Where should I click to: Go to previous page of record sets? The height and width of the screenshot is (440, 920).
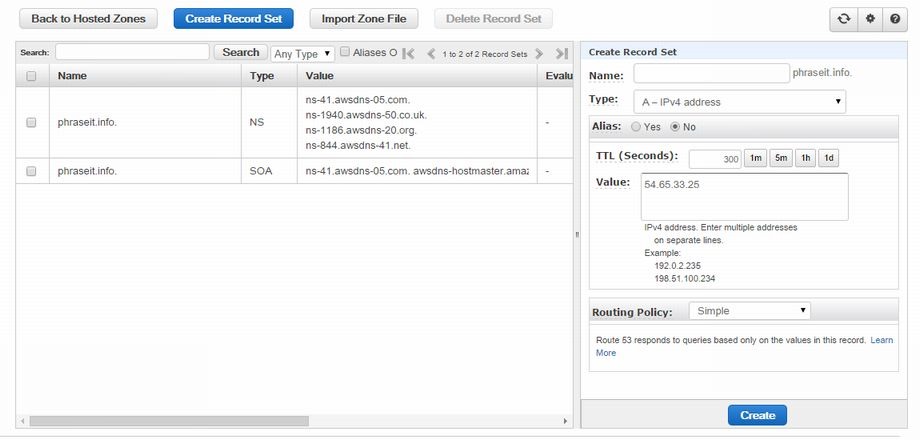[x=431, y=54]
